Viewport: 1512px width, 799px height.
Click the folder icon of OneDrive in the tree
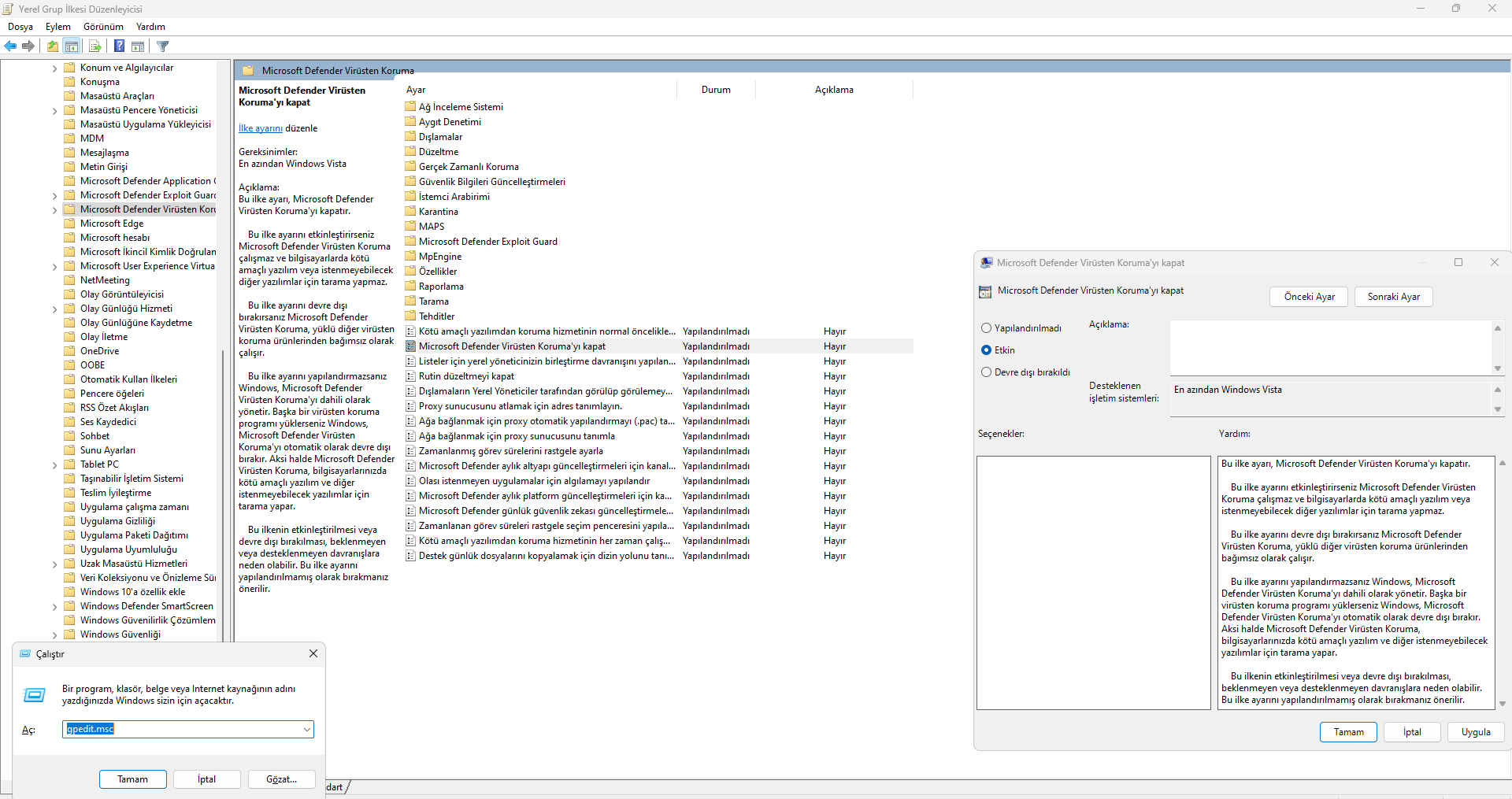69,351
